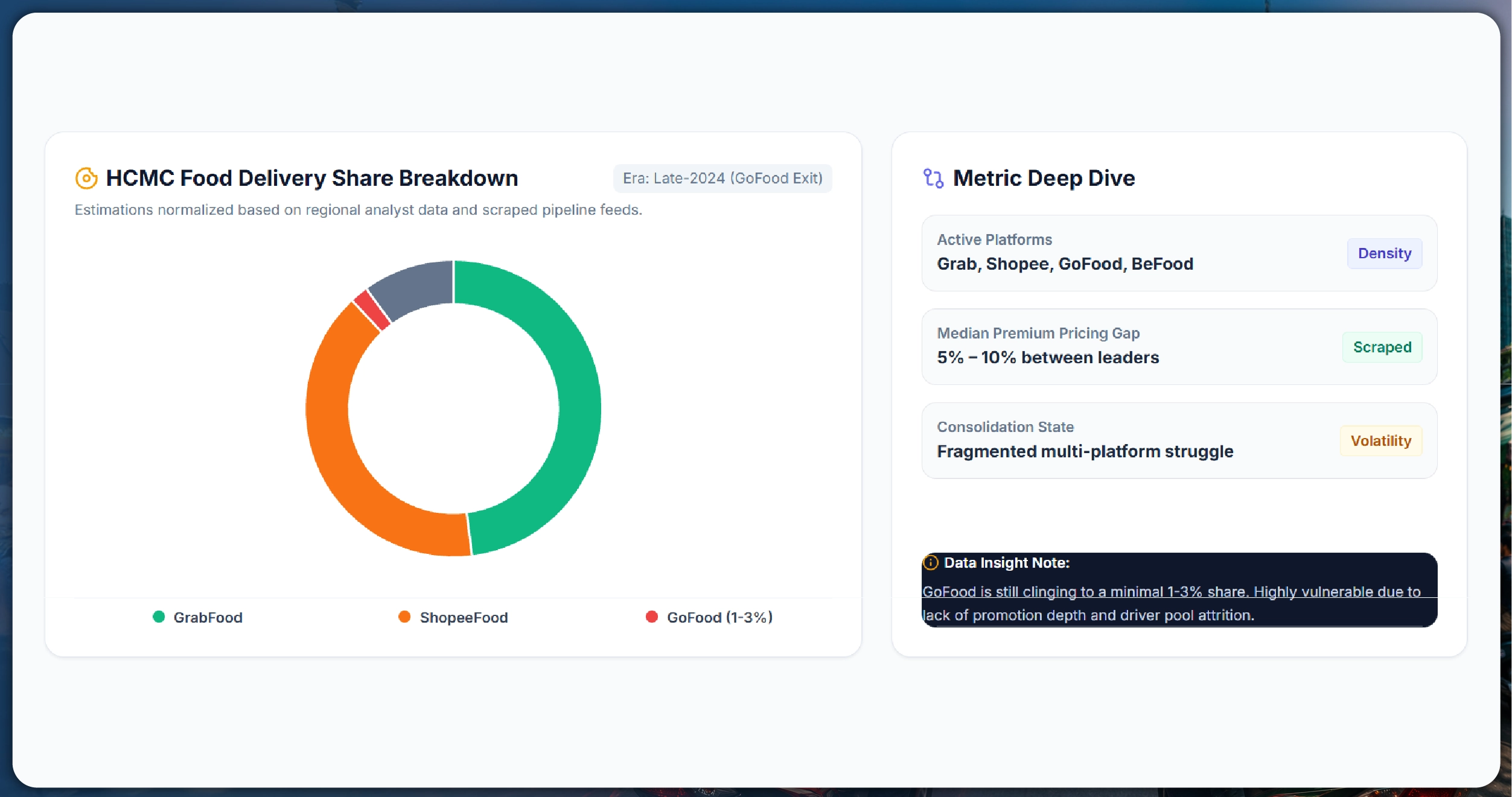Click the Estimations normalized subtitle text
The image size is (1512, 797).
[359, 210]
